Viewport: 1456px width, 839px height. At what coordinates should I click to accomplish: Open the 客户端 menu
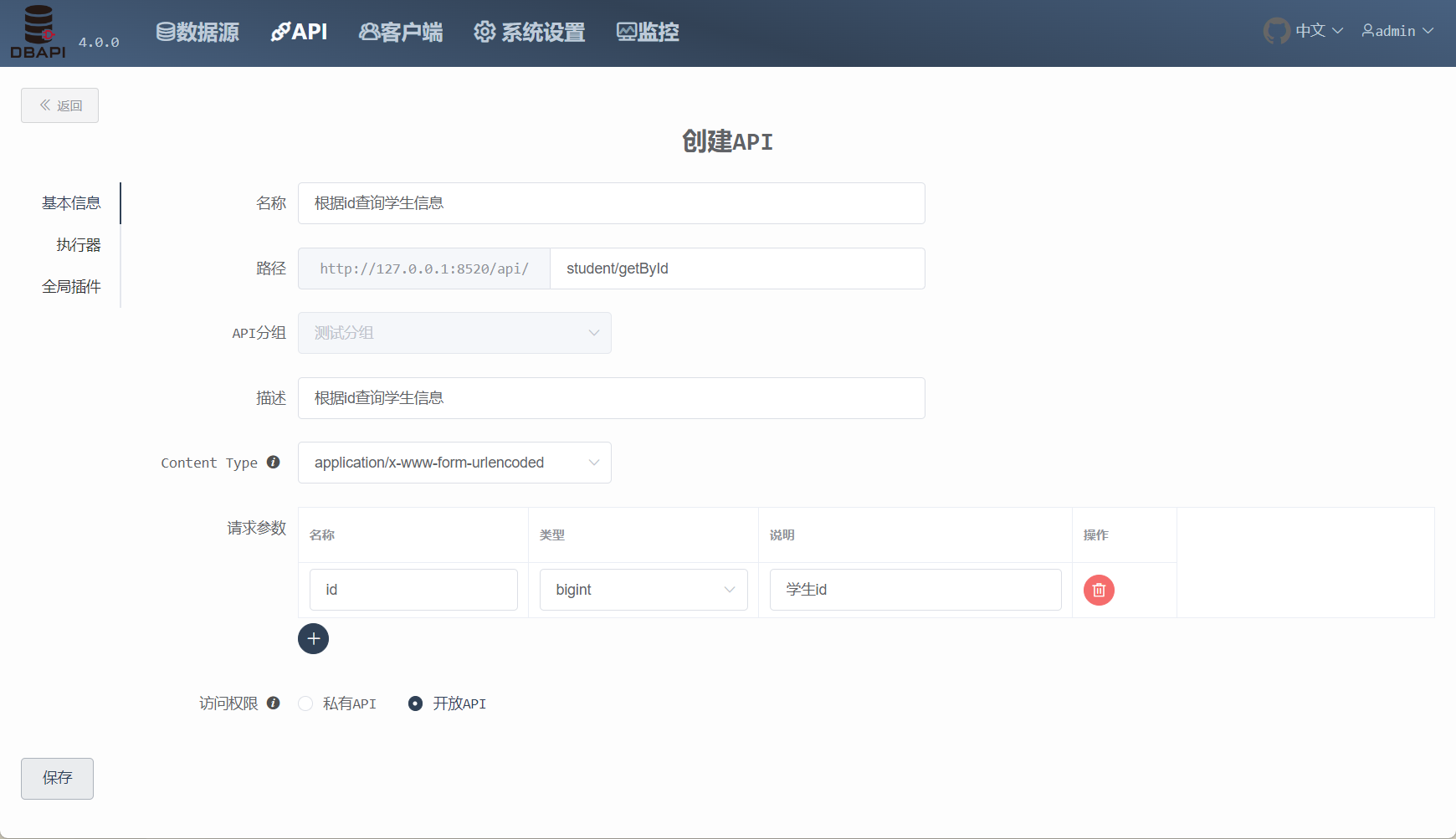(x=401, y=32)
